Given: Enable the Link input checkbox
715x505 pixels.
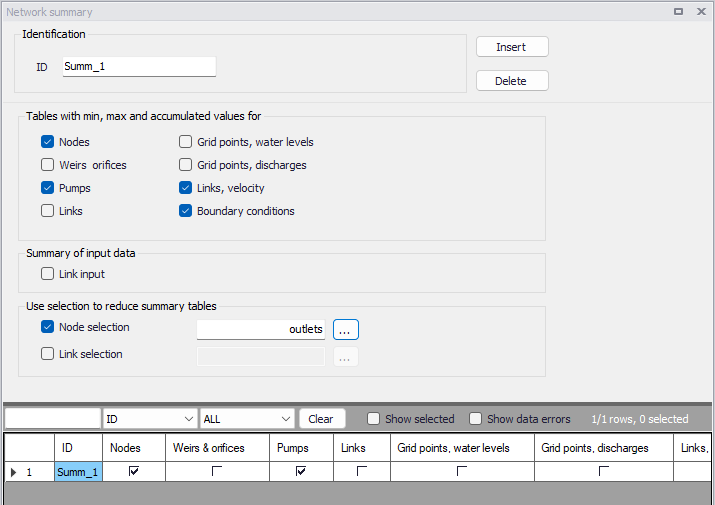Looking at the screenshot, I should pos(47,274).
